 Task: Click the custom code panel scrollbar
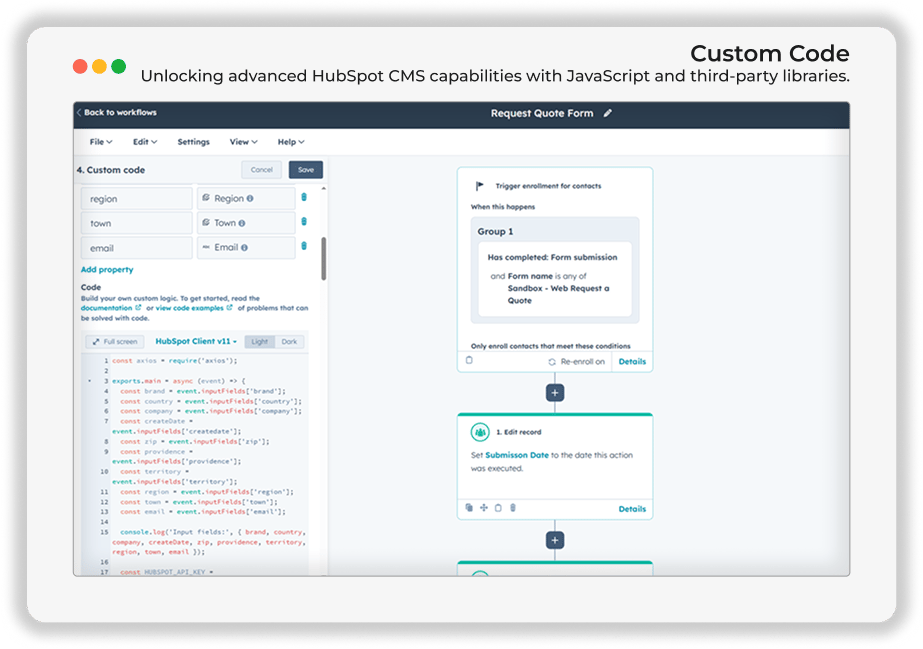pos(323,259)
